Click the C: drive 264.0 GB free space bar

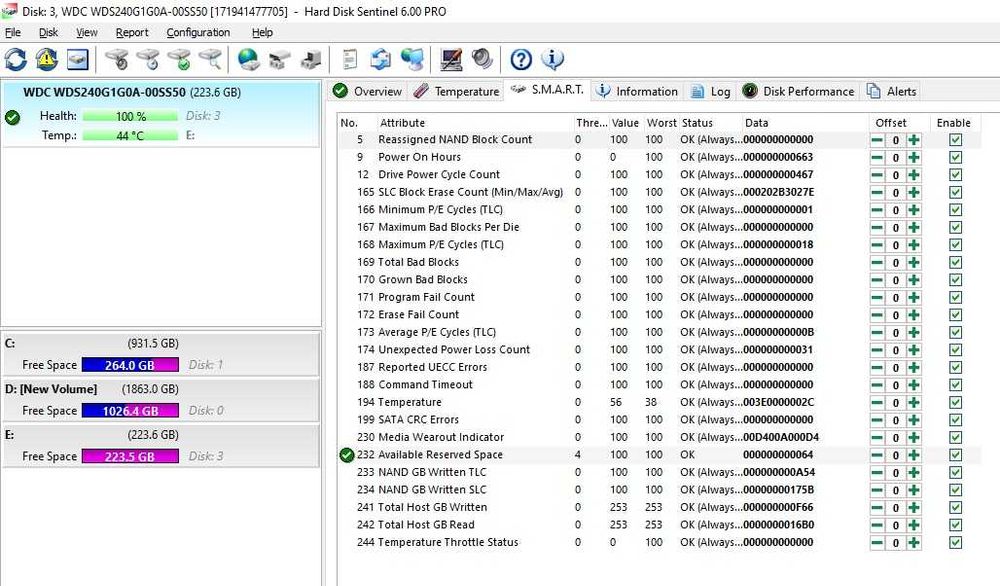(x=130, y=365)
